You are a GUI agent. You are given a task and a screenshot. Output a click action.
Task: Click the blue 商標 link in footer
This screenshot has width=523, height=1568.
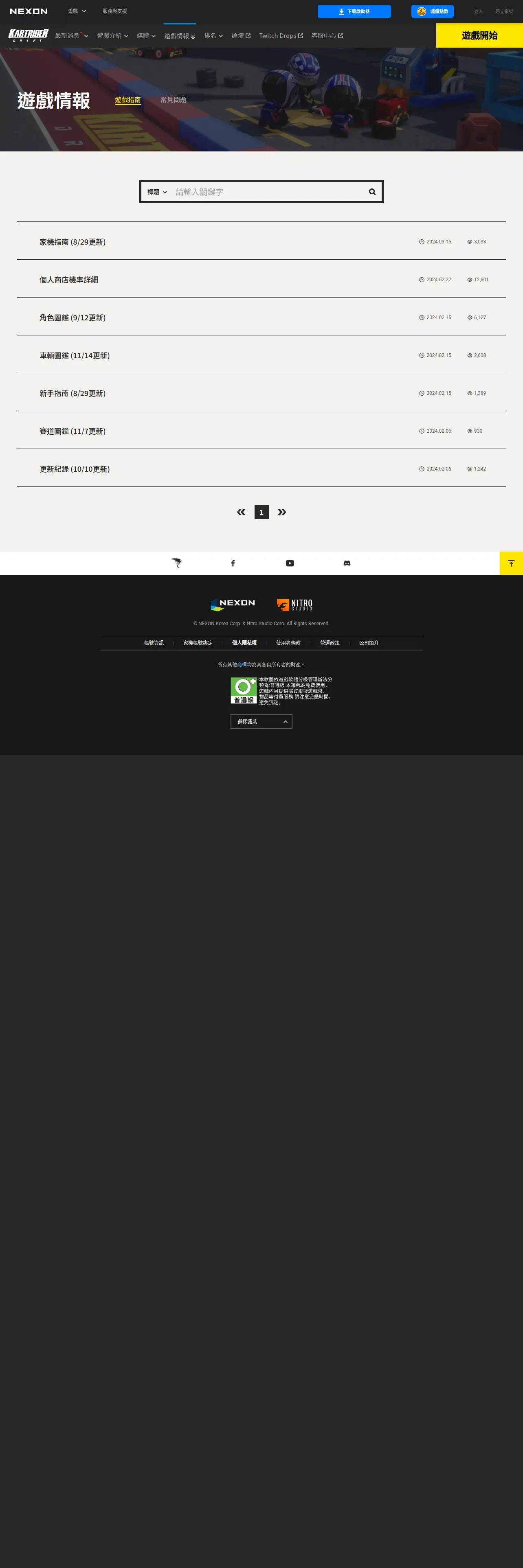click(x=242, y=665)
